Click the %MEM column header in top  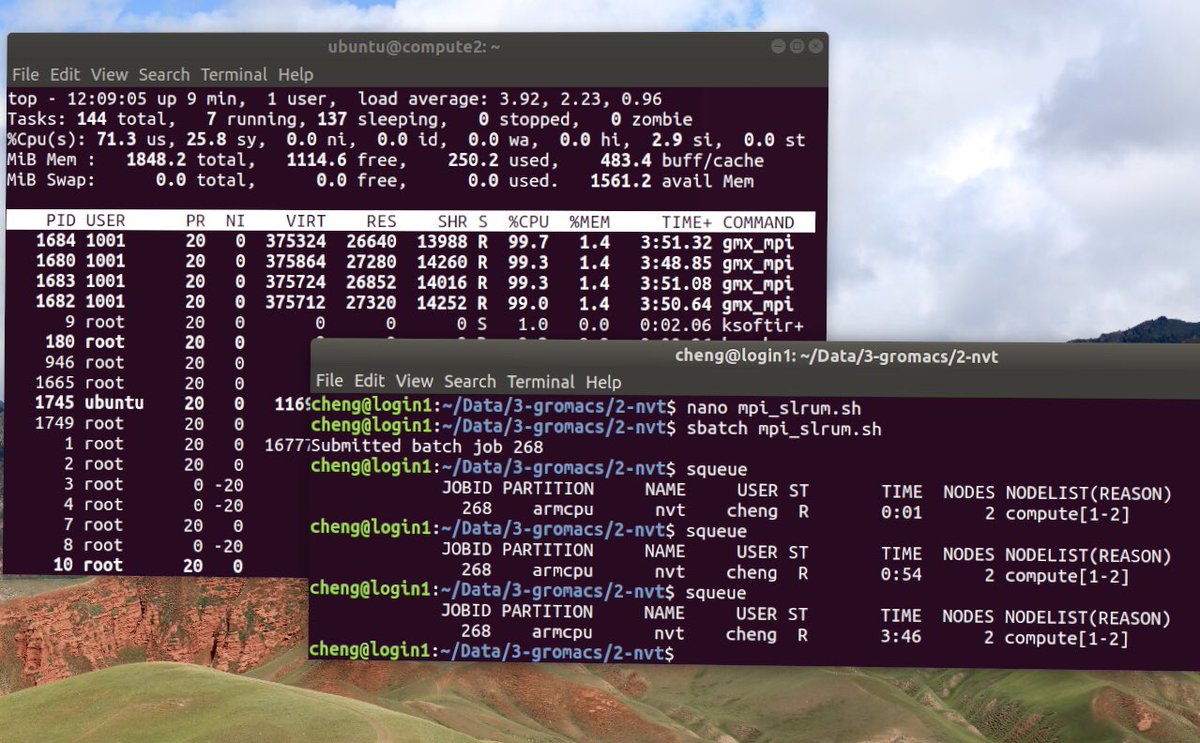[x=589, y=222]
